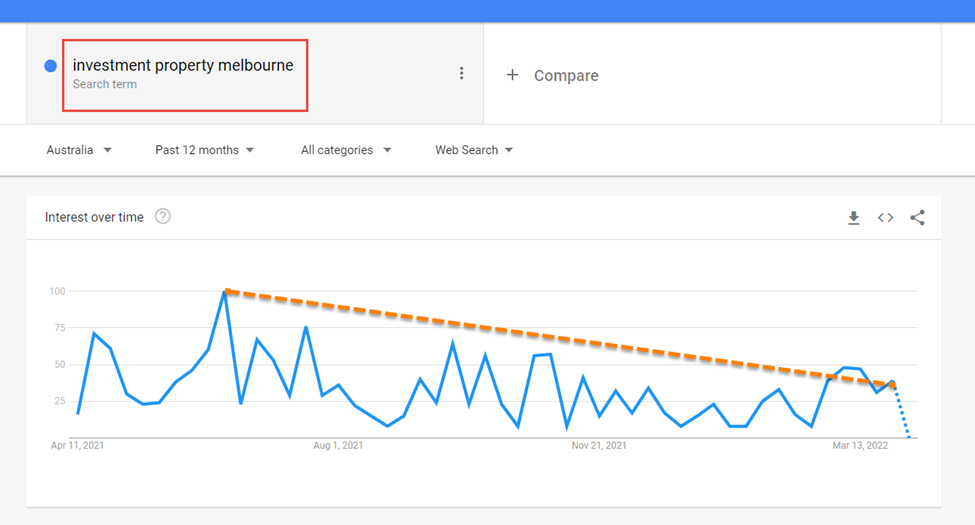The height and width of the screenshot is (525, 975).
Task: Share the Interest over time chart
Action: click(x=917, y=218)
